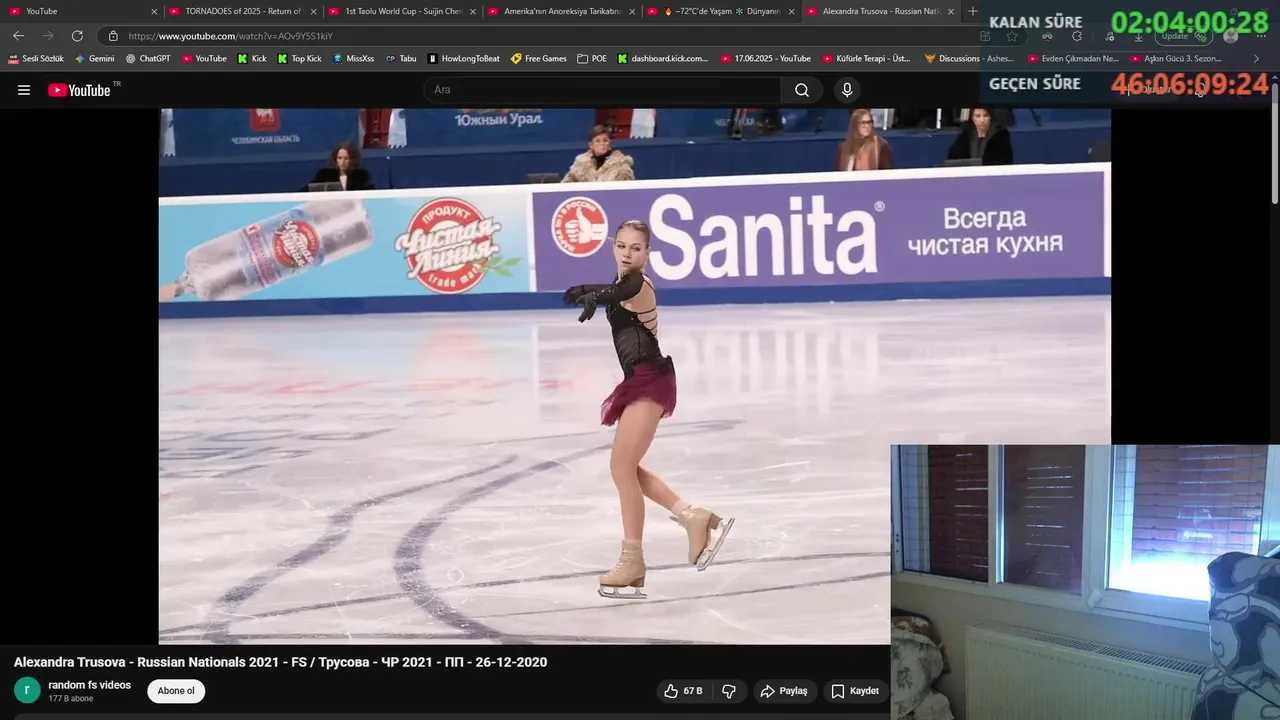Click the magnifier search button
This screenshot has width=1280, height=720.
802,90
